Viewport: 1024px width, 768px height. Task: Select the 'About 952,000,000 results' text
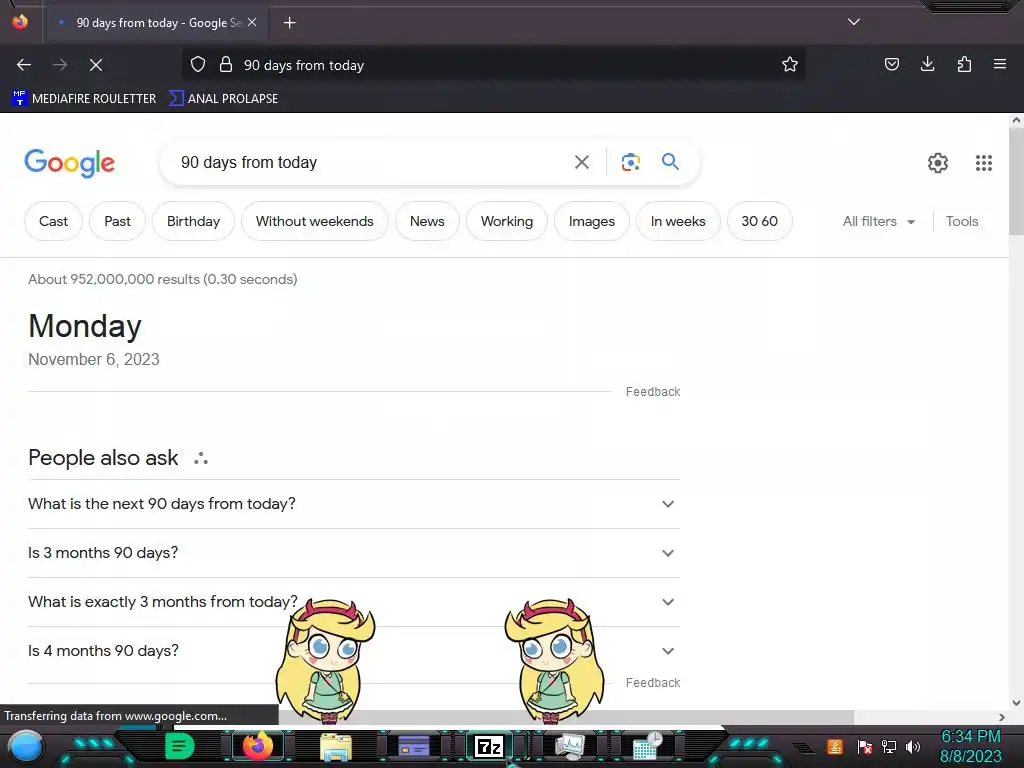(x=114, y=280)
